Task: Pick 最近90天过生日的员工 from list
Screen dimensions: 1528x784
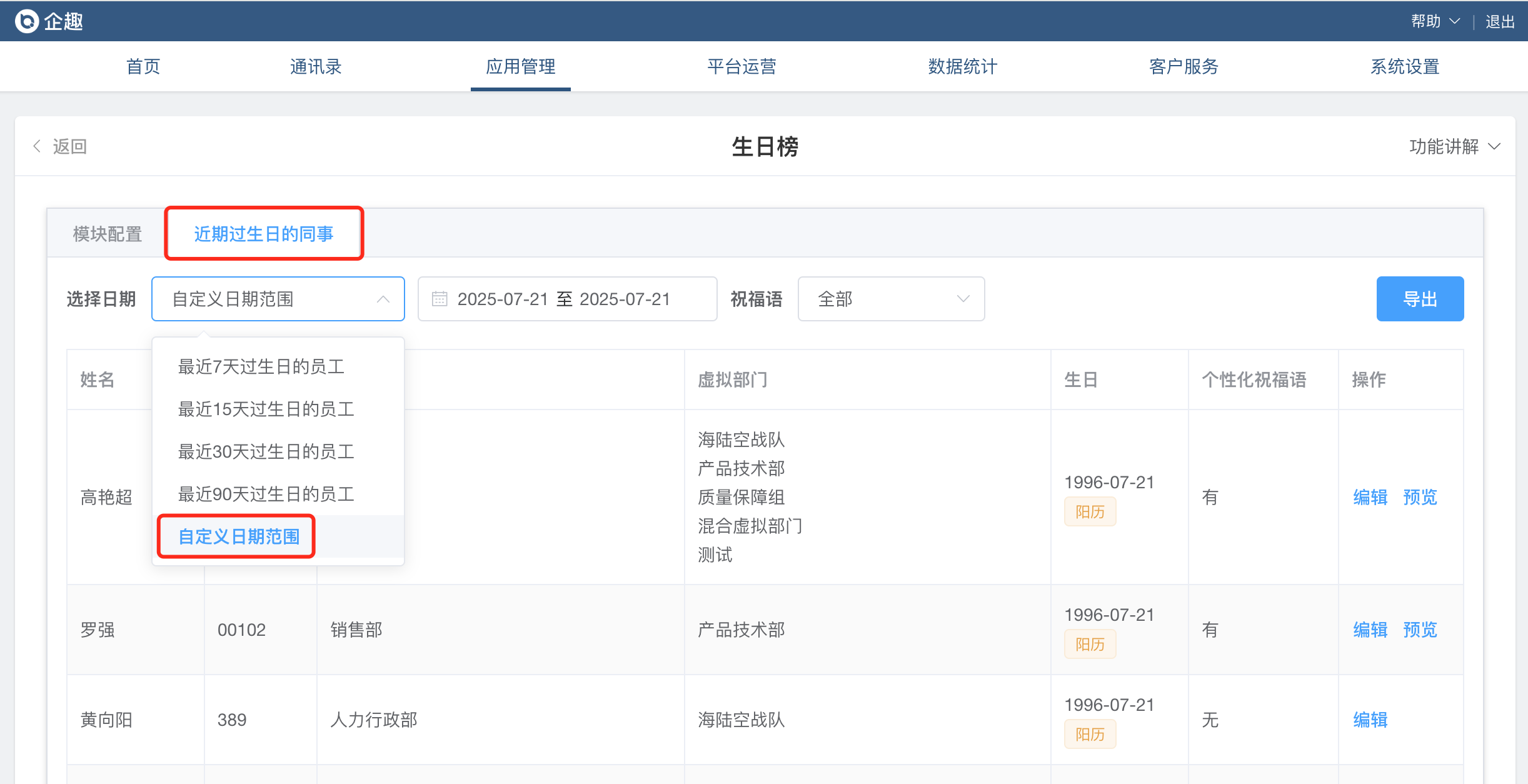Action: (266, 494)
